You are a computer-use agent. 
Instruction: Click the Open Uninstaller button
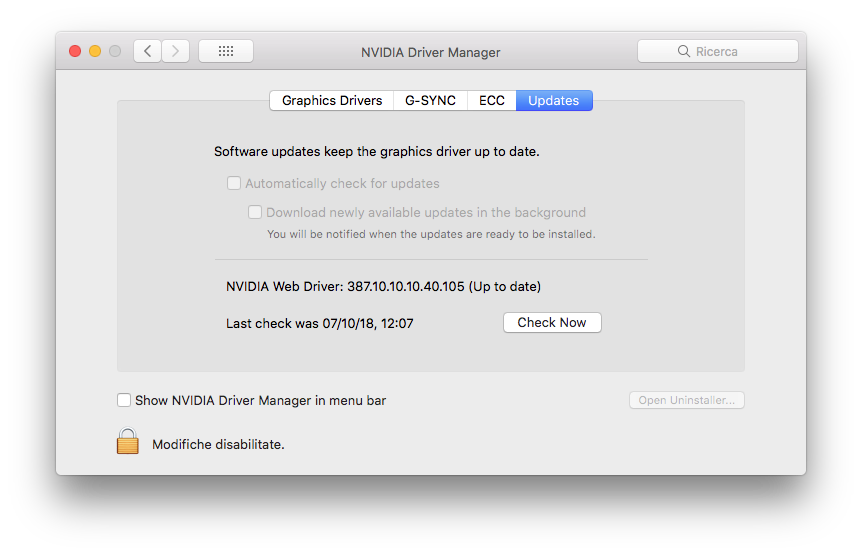pyautogui.click(x=687, y=400)
